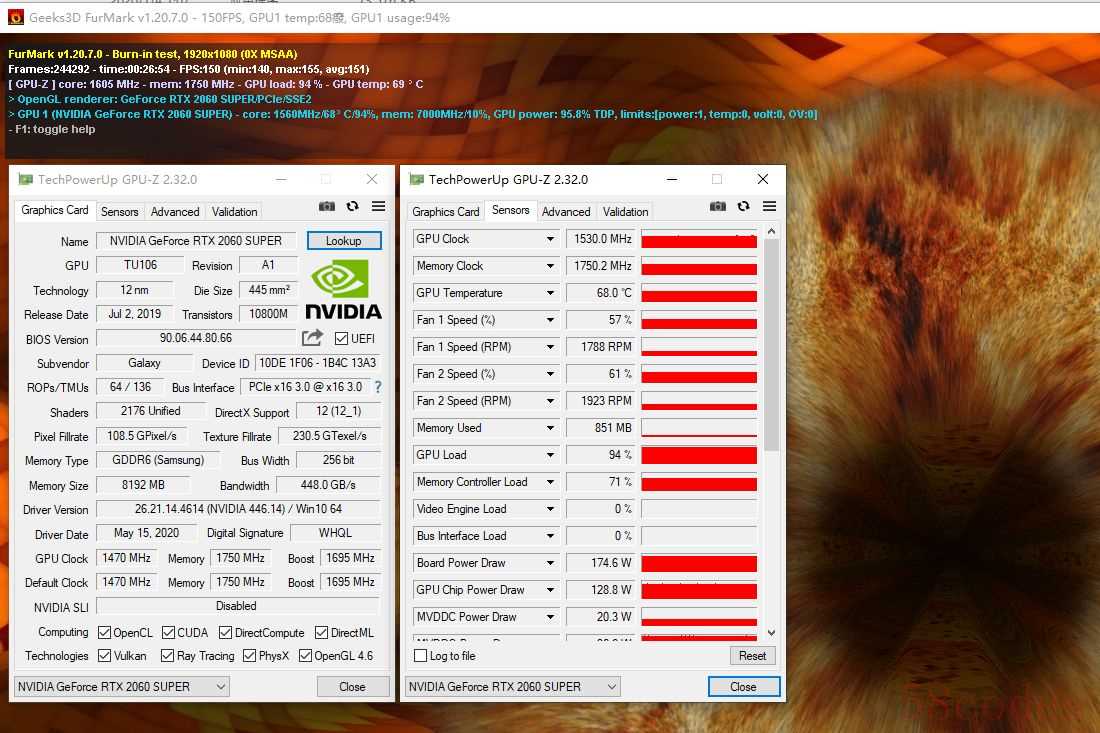
Task: Click Close button in Sensors GPU-Z window
Action: [744, 687]
